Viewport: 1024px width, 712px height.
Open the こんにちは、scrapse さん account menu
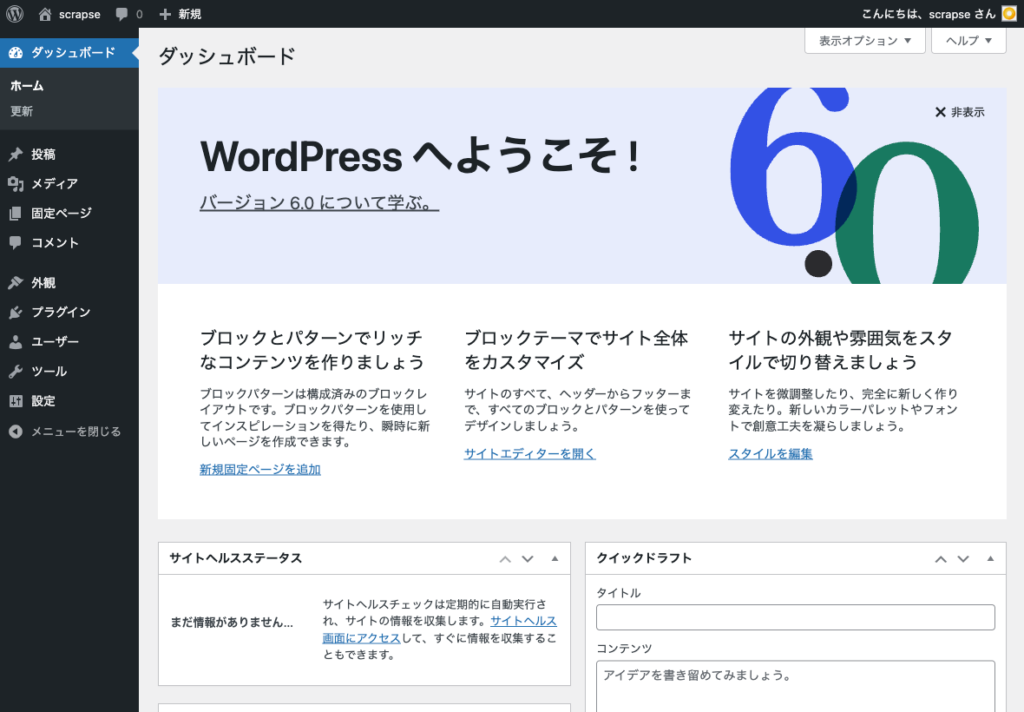pos(938,14)
